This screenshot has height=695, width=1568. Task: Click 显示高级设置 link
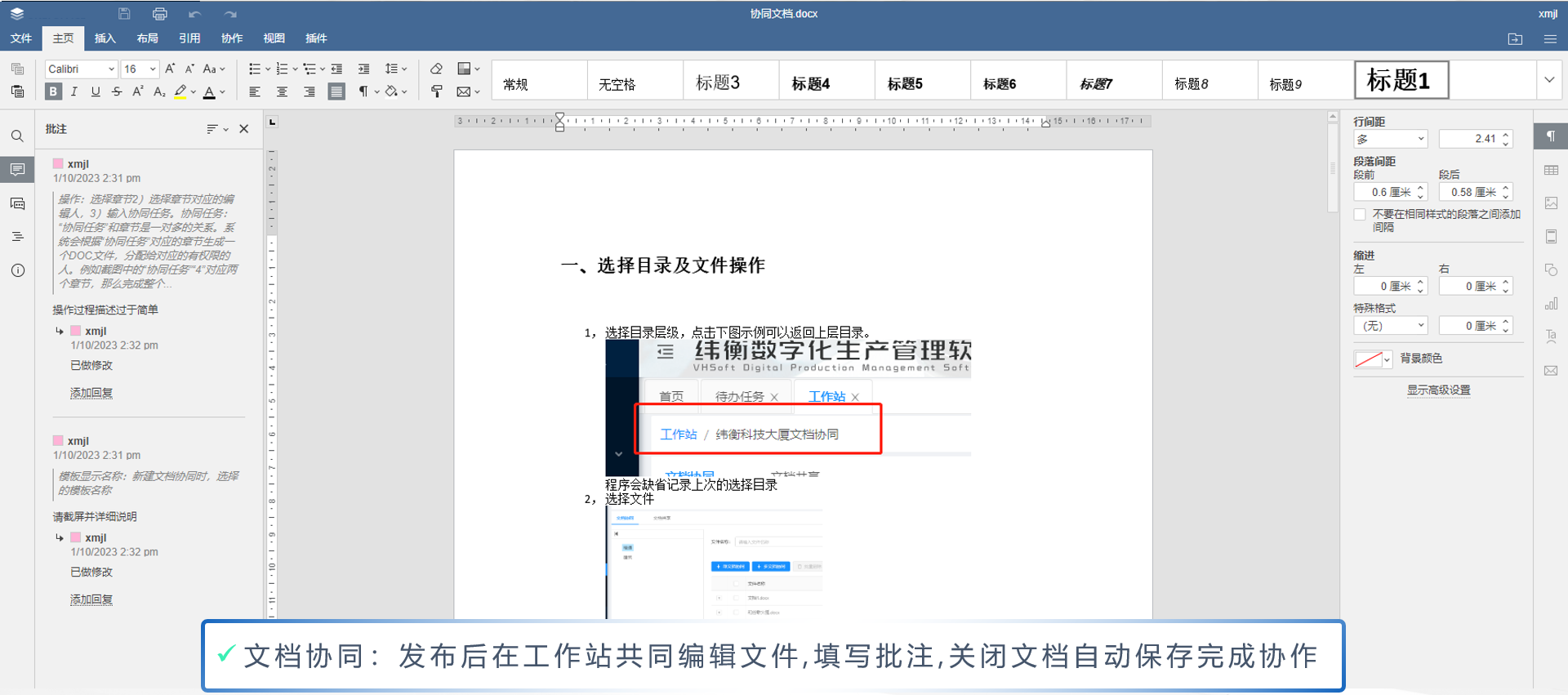[1438, 390]
